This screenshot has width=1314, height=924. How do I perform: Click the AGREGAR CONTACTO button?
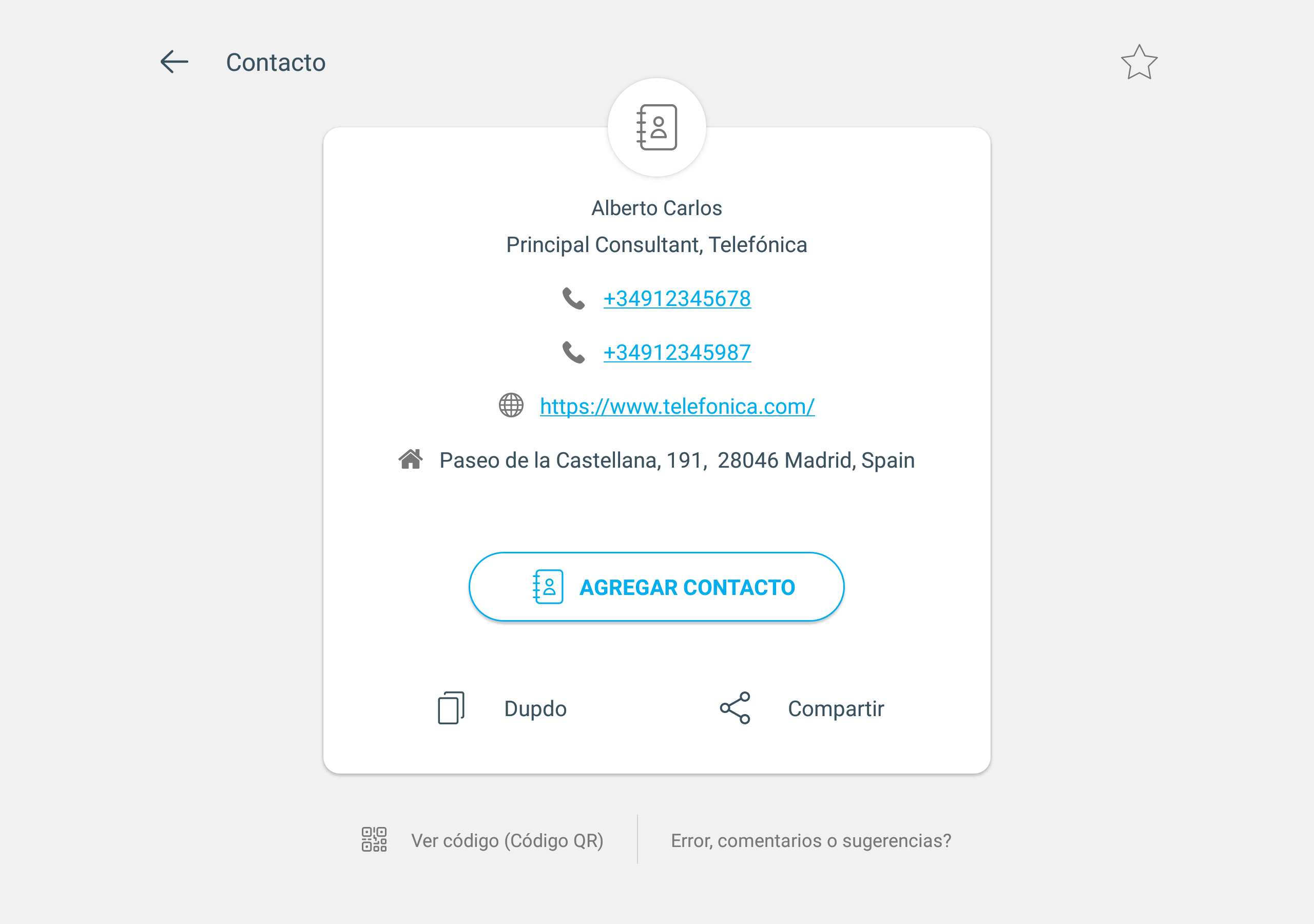(656, 587)
